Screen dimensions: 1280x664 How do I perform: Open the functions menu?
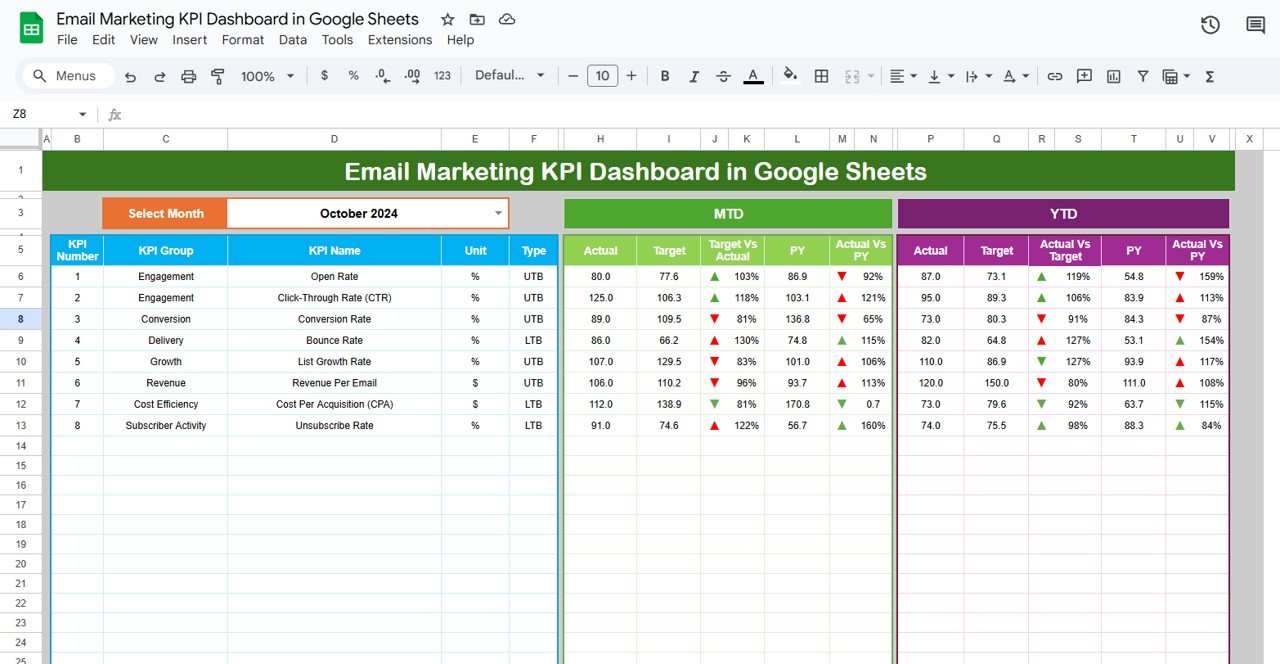(1211, 76)
